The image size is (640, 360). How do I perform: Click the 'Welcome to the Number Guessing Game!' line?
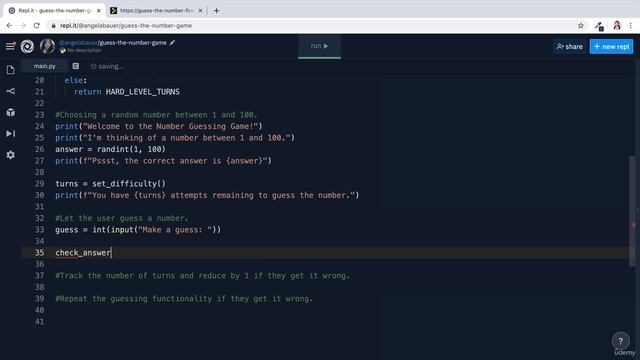[159, 127]
